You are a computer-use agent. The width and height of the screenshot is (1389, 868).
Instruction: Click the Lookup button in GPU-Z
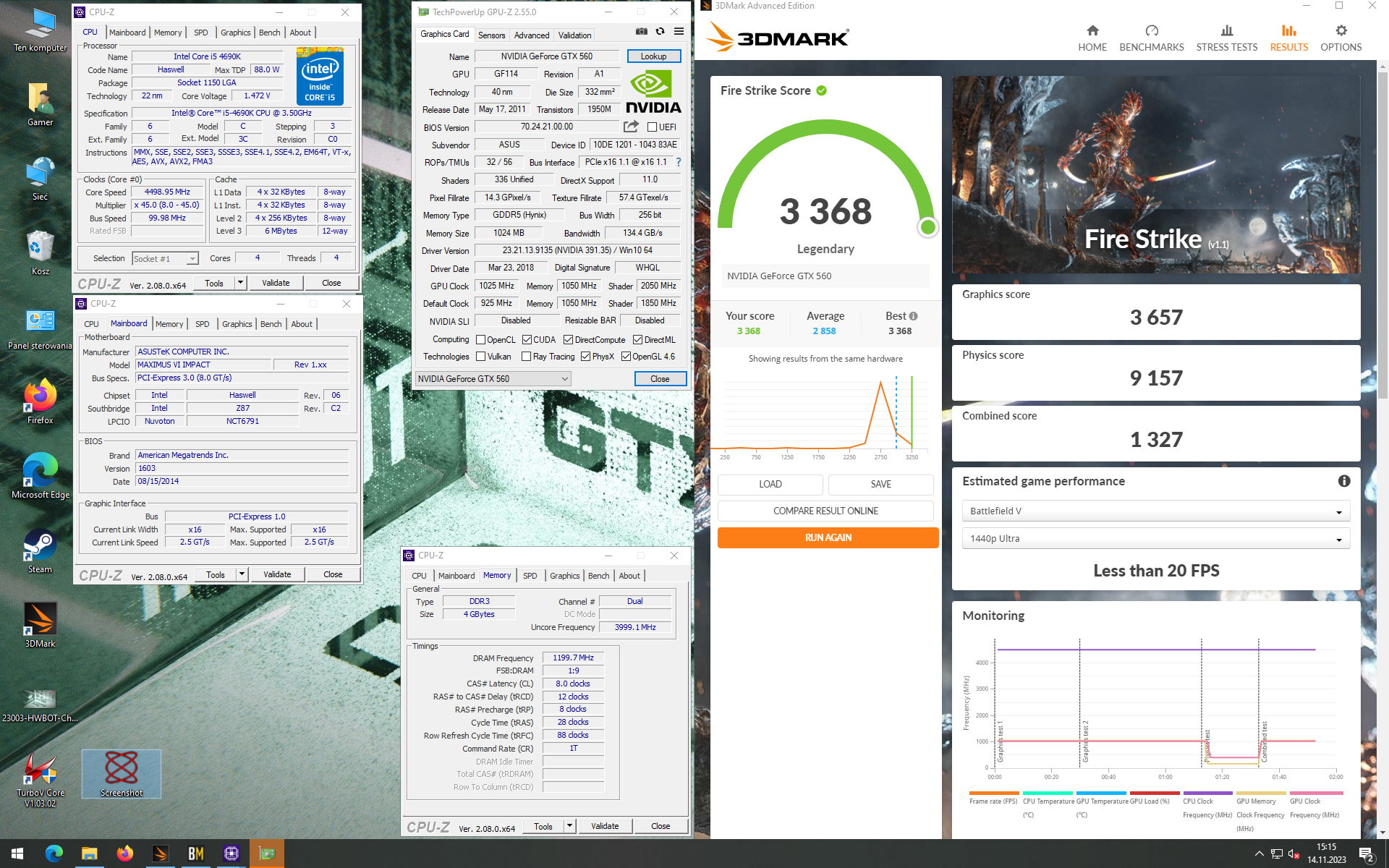click(x=653, y=56)
